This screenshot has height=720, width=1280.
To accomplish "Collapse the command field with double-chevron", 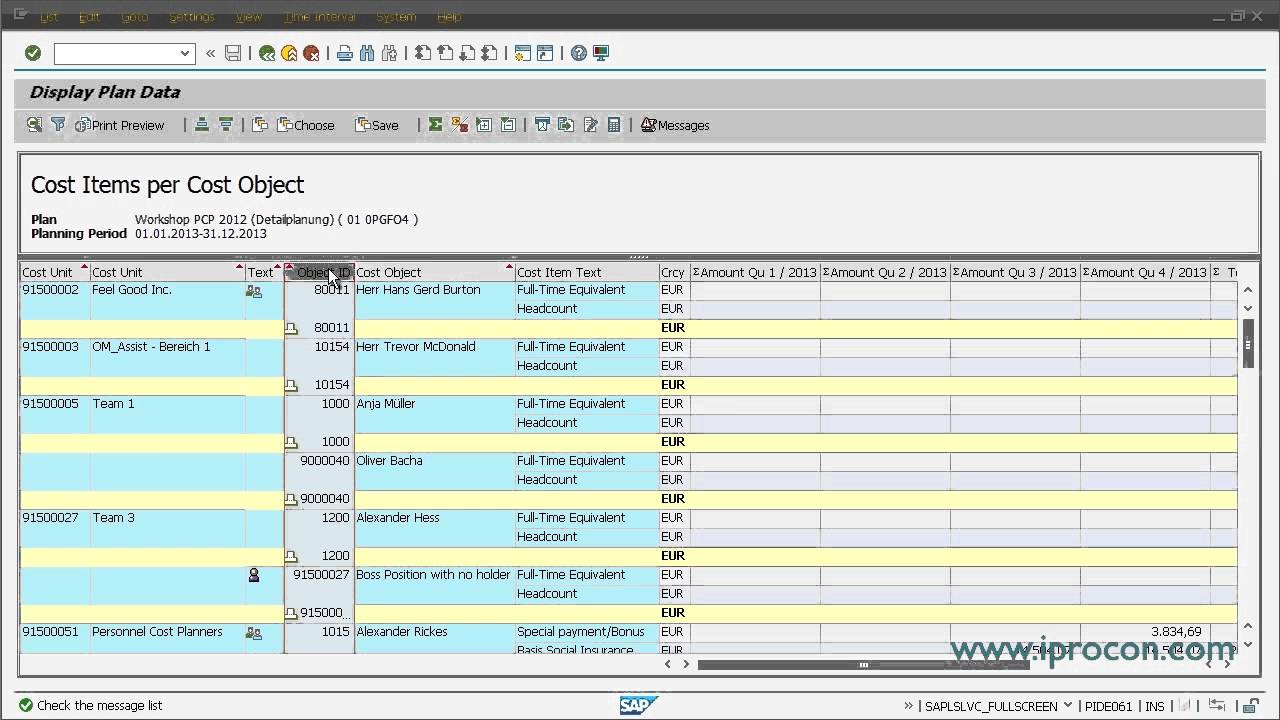I will pos(210,53).
